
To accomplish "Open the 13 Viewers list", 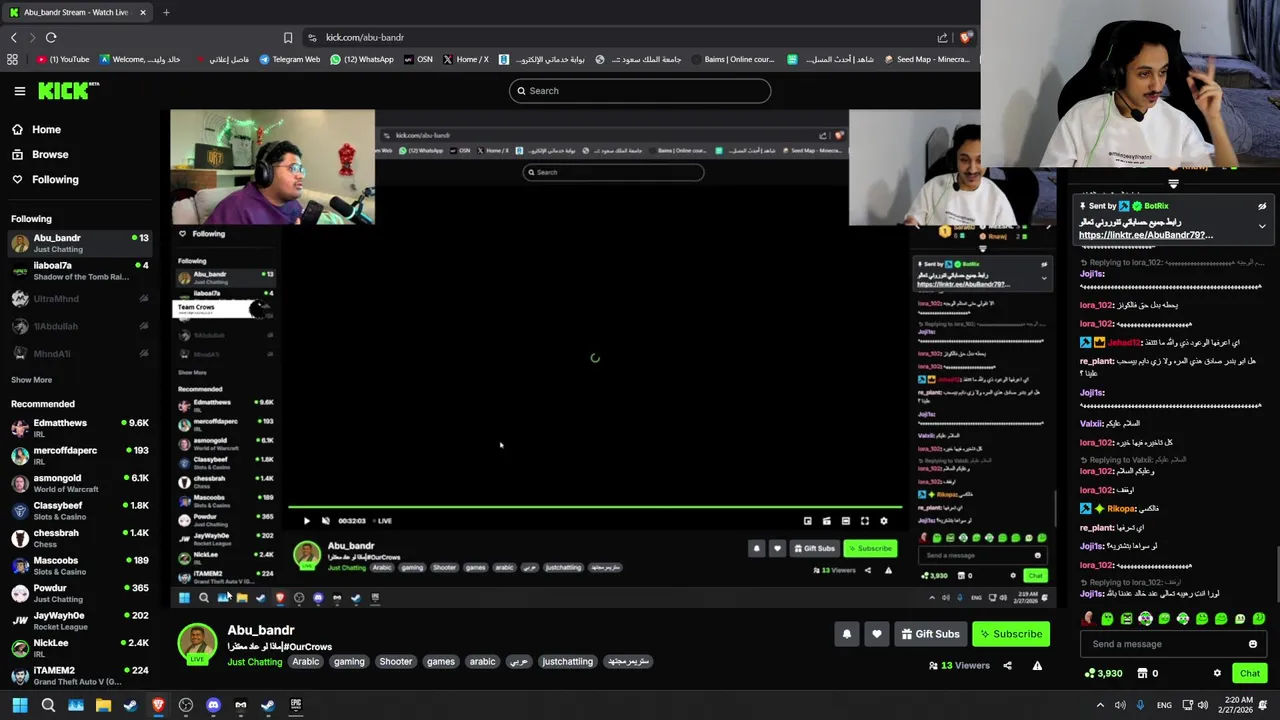I will [958, 665].
